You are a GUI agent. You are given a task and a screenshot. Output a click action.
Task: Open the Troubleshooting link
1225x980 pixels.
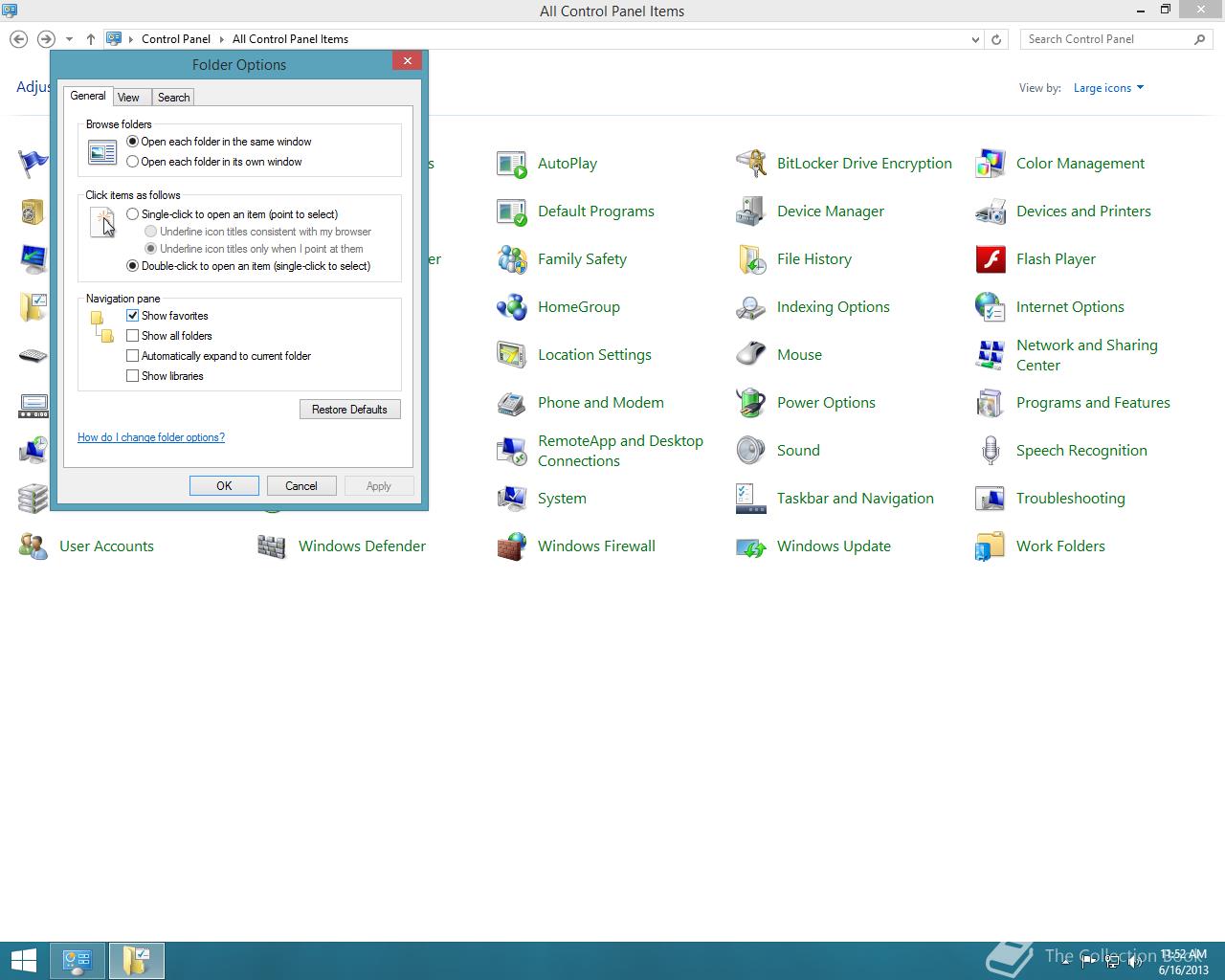point(1070,499)
